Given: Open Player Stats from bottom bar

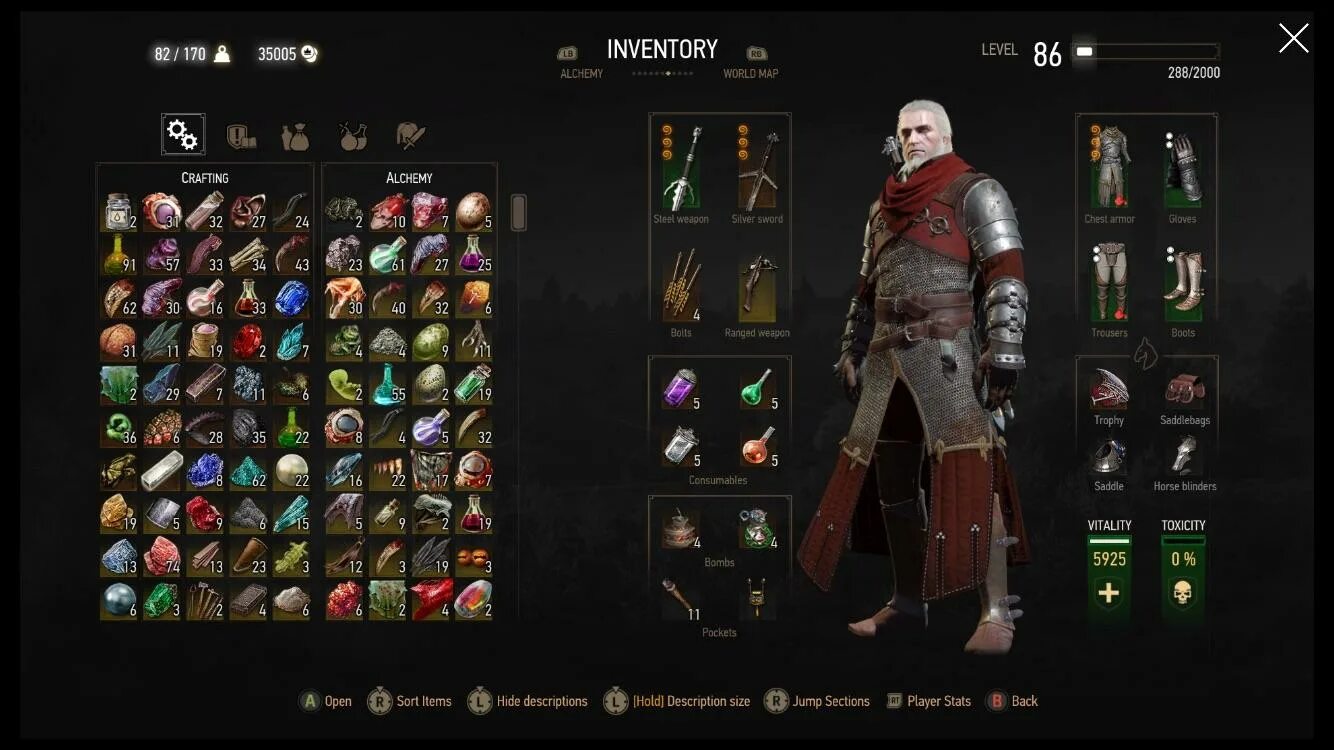Looking at the screenshot, I should pyautogui.click(x=929, y=701).
